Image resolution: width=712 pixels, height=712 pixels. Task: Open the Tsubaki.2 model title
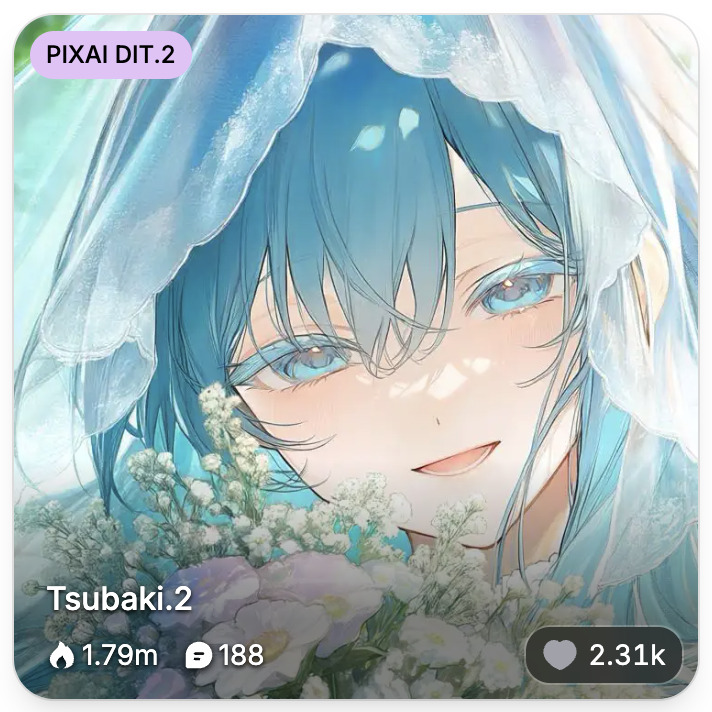[120, 598]
